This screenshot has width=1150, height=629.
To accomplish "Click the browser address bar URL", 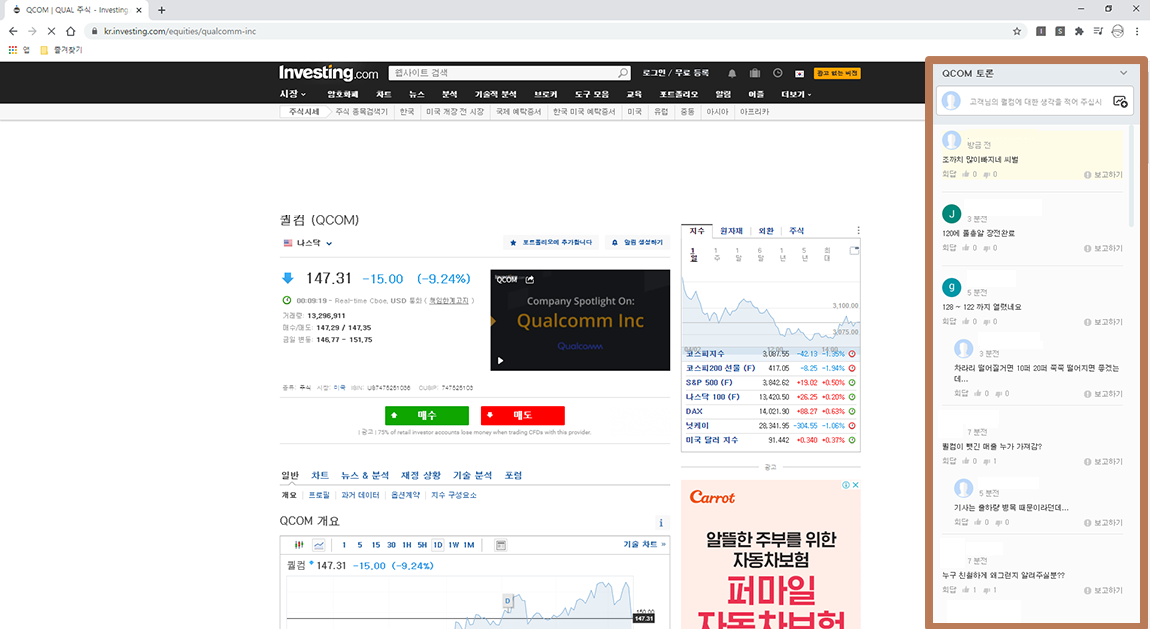I will pos(180,32).
